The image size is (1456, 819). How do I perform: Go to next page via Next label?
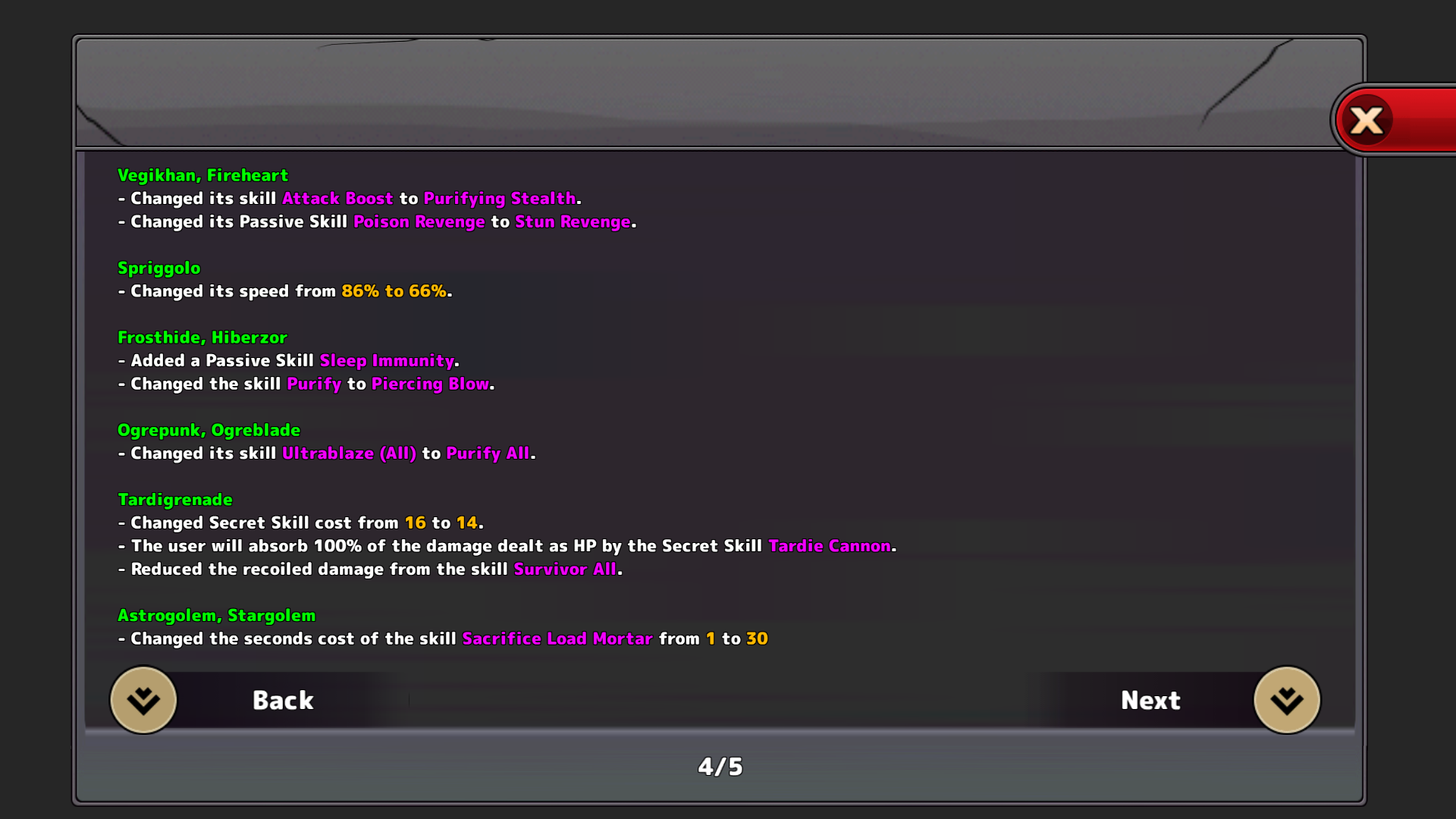click(1150, 700)
